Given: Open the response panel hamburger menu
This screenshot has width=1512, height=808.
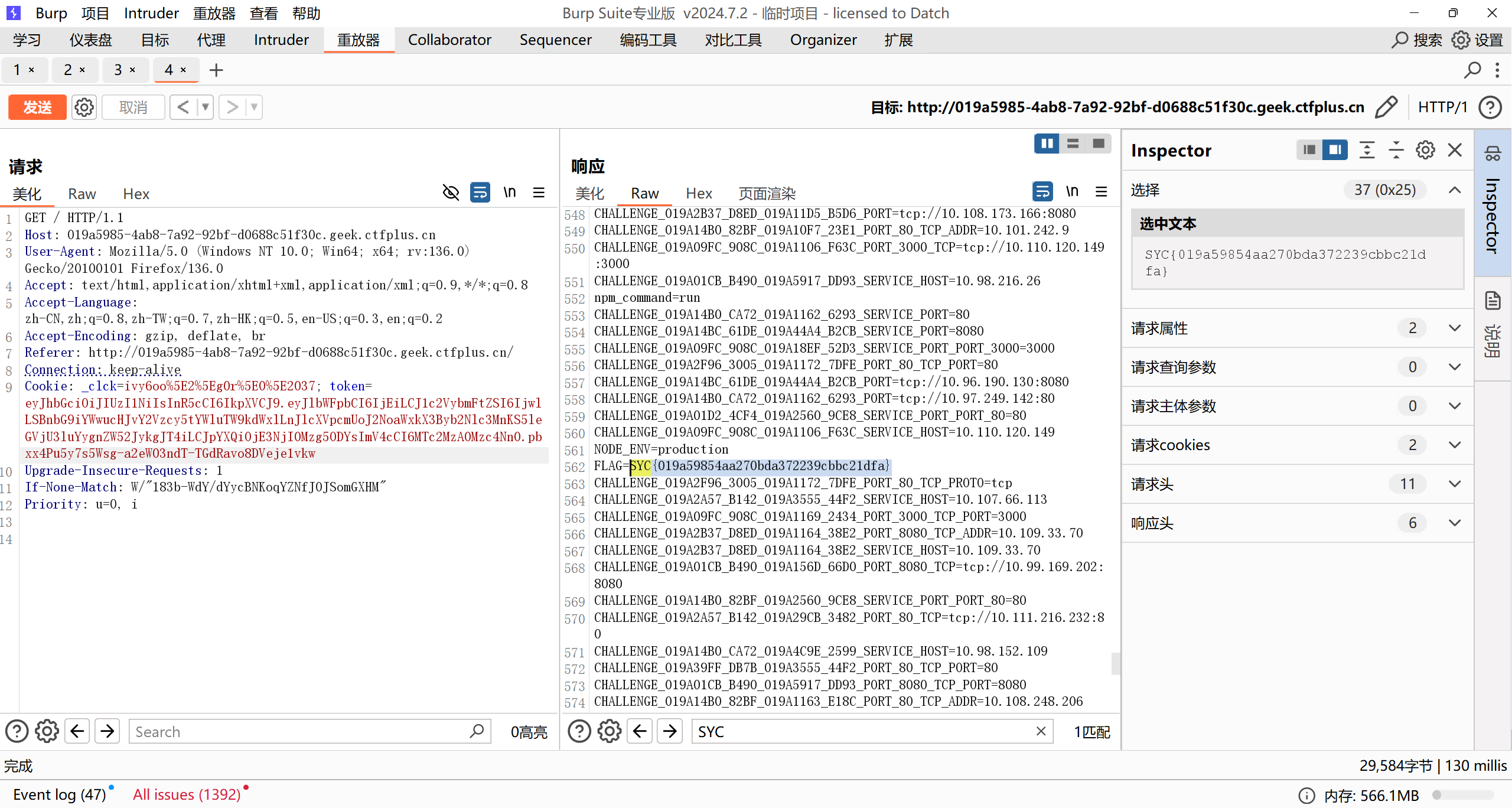Looking at the screenshot, I should (x=1101, y=192).
